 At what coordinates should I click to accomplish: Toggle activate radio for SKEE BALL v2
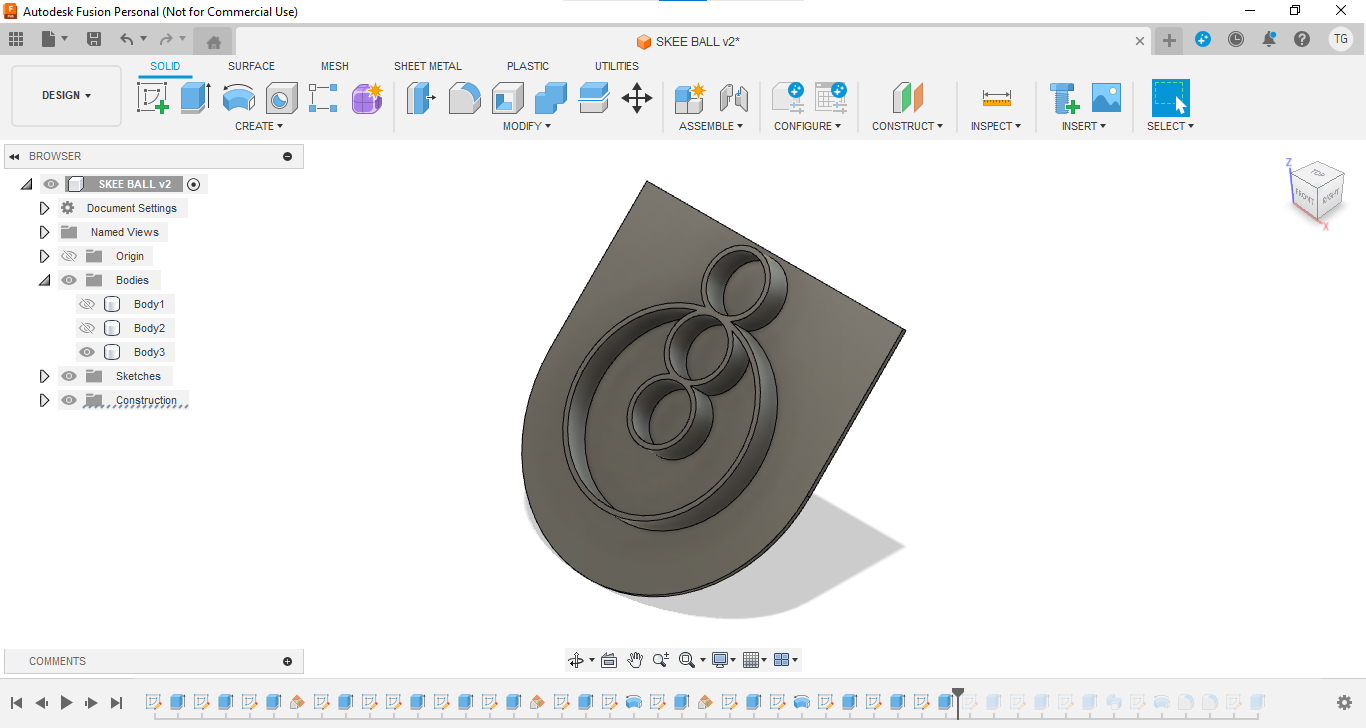(194, 184)
